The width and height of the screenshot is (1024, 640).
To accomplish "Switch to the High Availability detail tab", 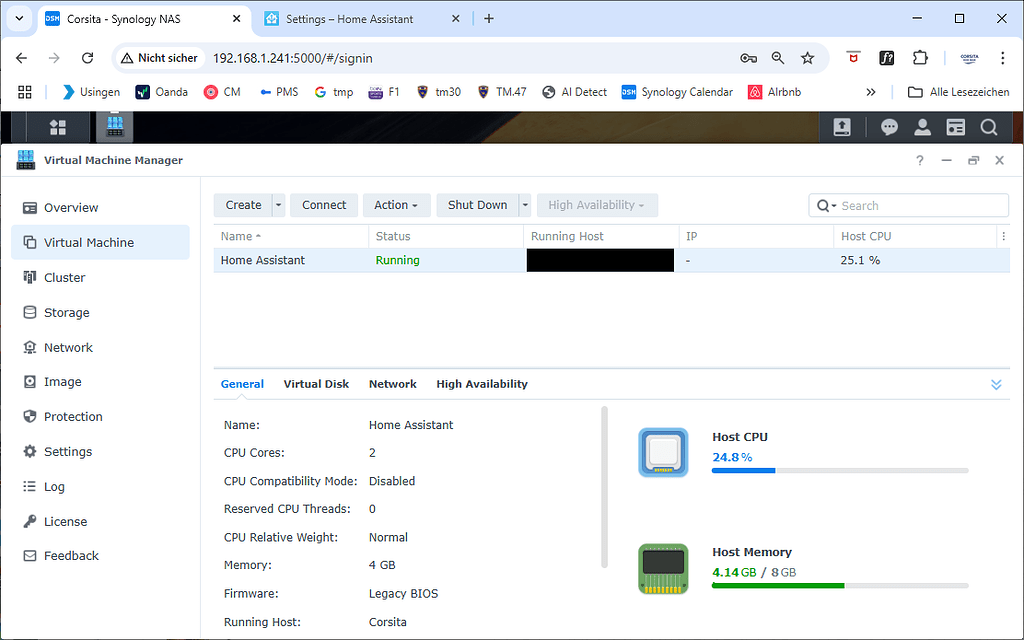I will tap(482, 384).
